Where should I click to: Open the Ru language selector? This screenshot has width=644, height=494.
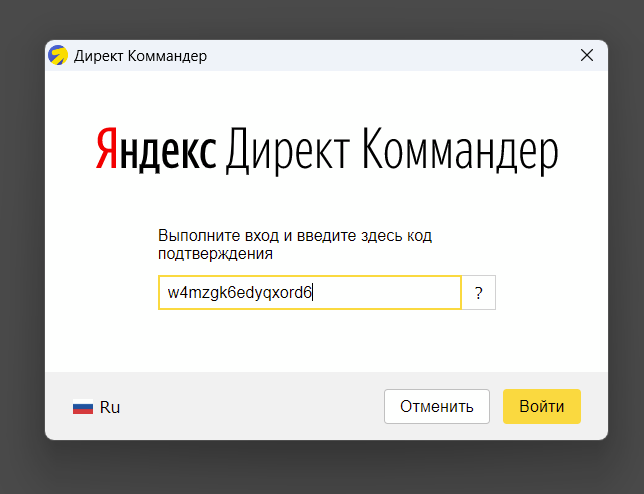97,407
